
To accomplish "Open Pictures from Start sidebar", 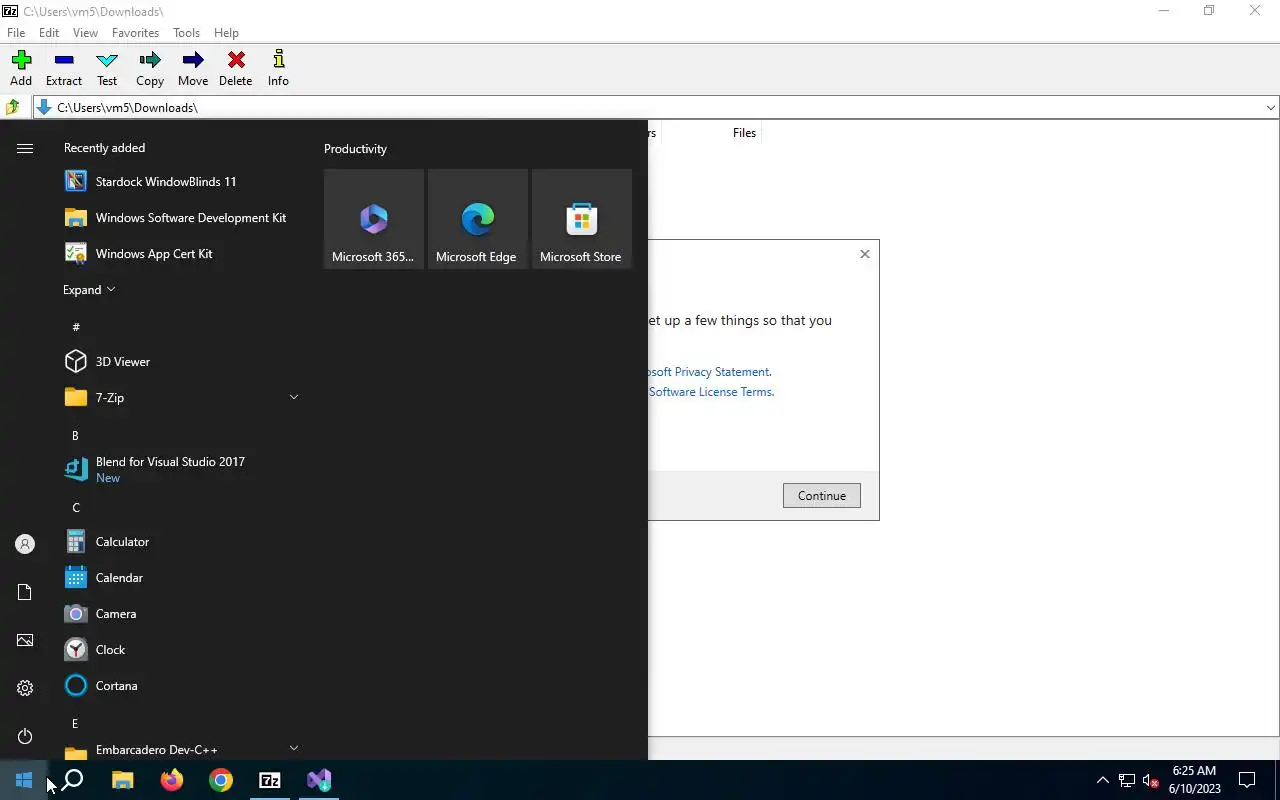I will (25, 640).
